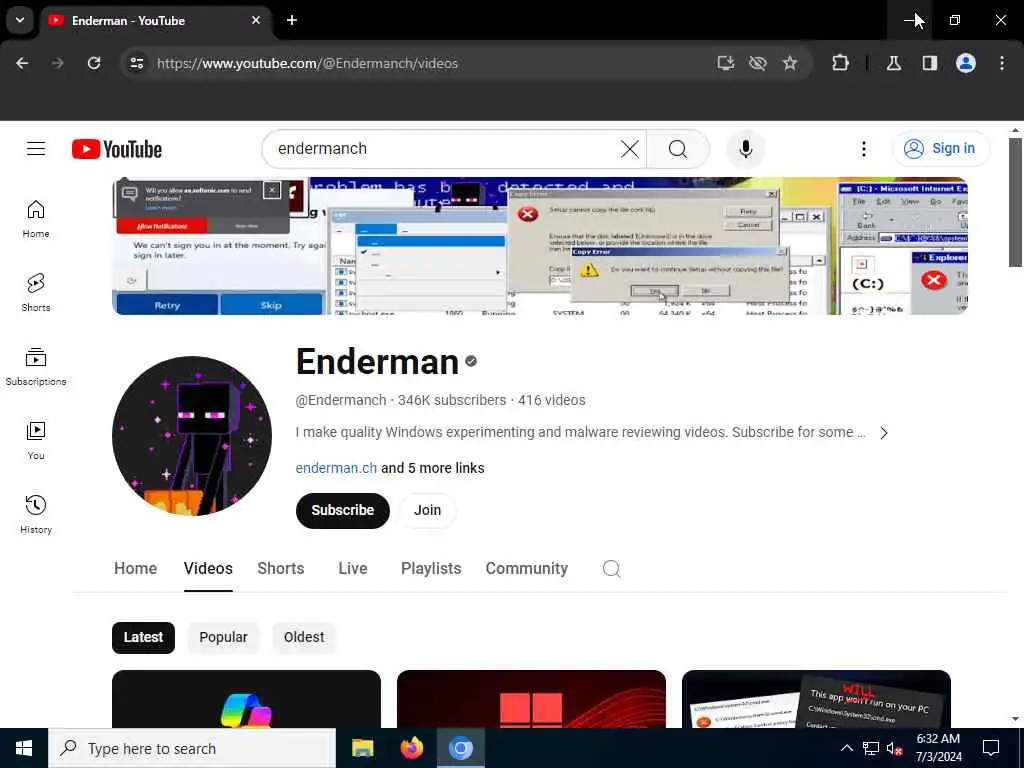The width and height of the screenshot is (1024, 768).
Task: Click the Enderman channel avatar
Action: (x=192, y=436)
